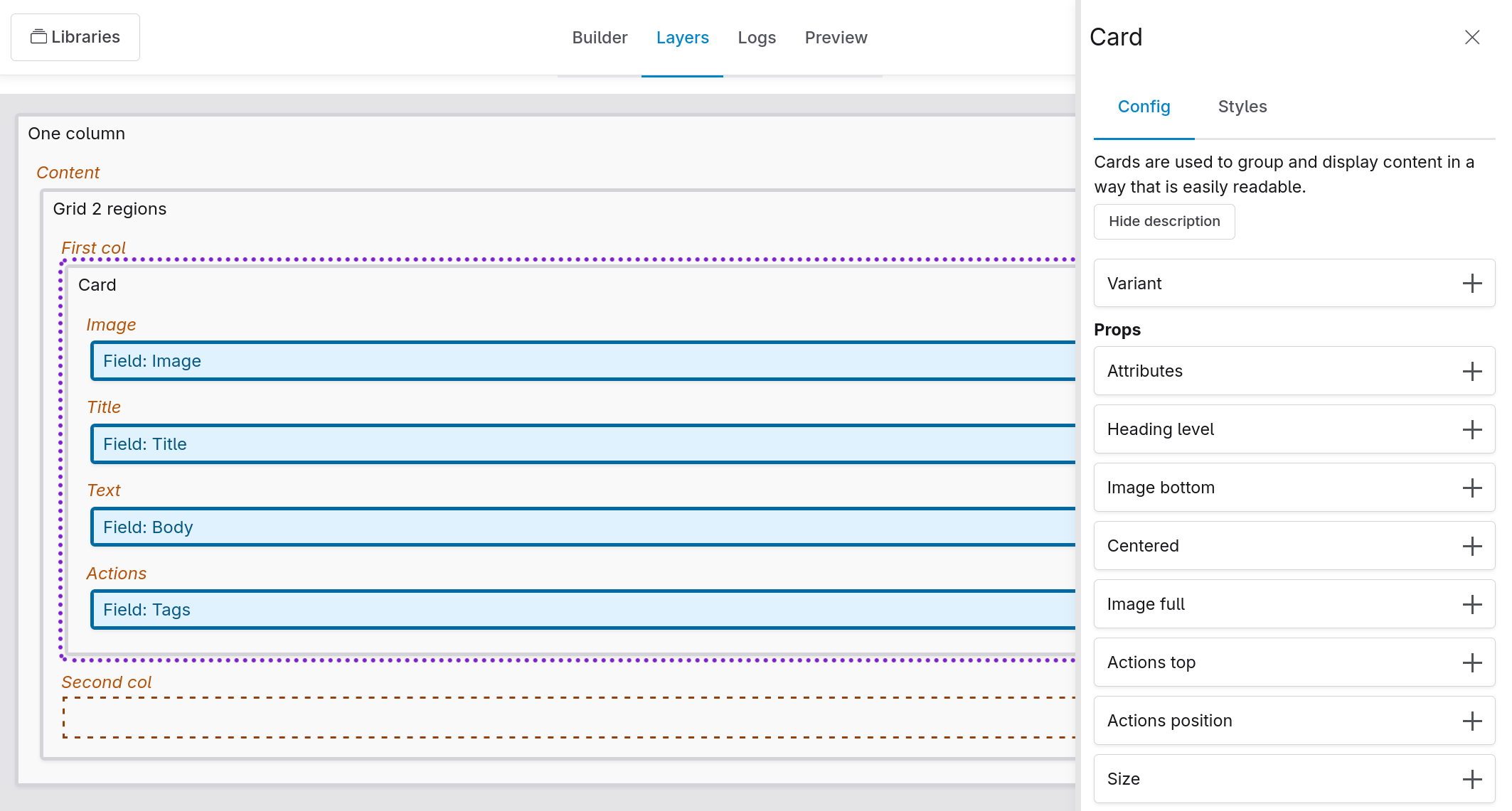Viewport: 1512px width, 811px height.
Task: Close the Card panel with X icon
Action: pos(1471,37)
